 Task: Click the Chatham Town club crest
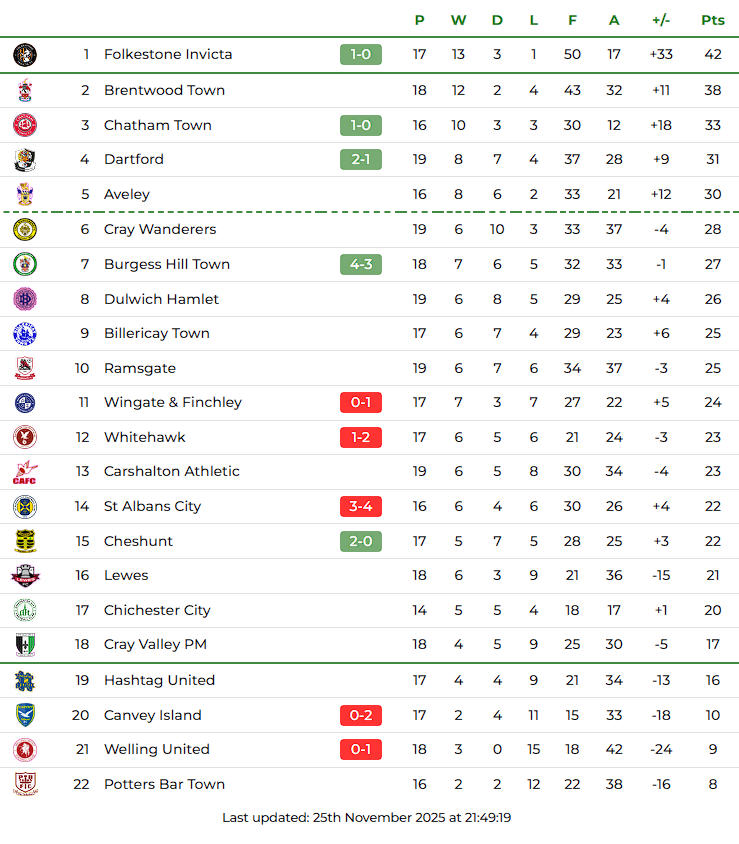[x=25, y=125]
